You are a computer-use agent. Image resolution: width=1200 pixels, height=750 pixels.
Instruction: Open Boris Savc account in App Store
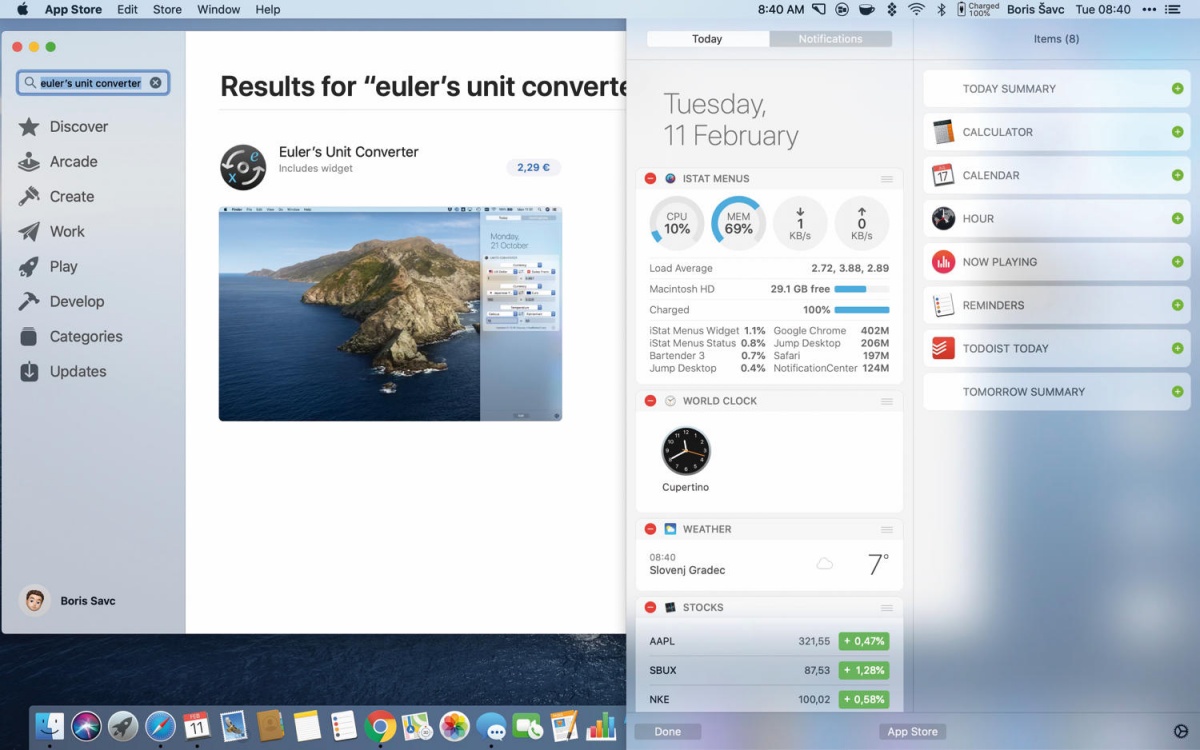68,601
